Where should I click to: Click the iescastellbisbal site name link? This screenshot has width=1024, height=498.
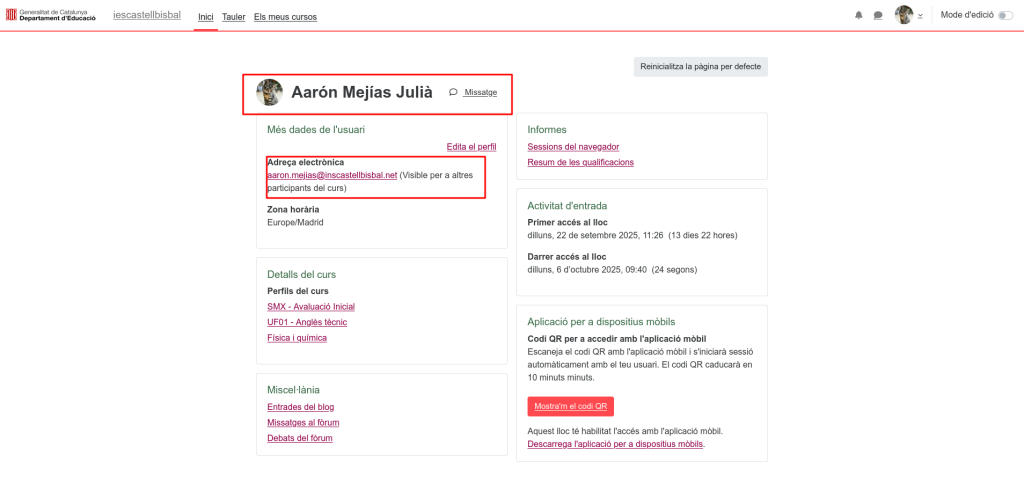(x=147, y=16)
